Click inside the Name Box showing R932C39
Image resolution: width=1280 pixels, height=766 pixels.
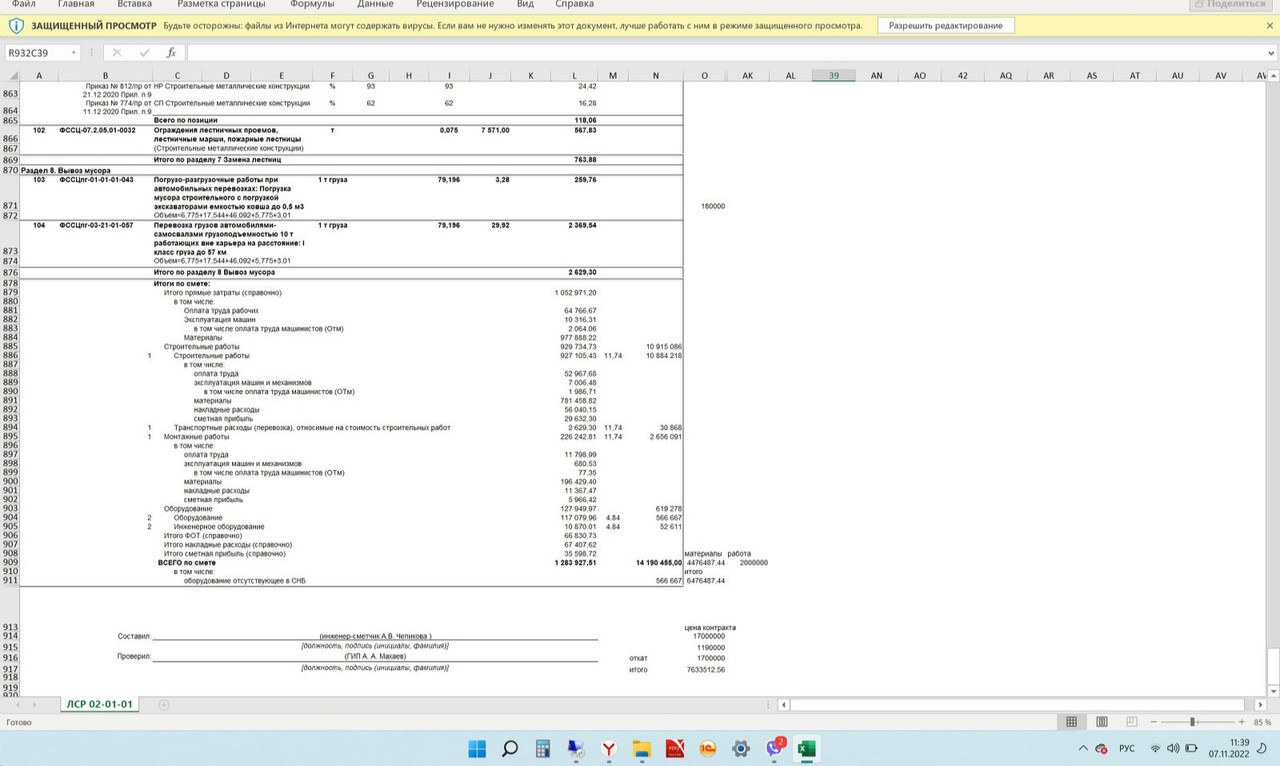pos(36,53)
